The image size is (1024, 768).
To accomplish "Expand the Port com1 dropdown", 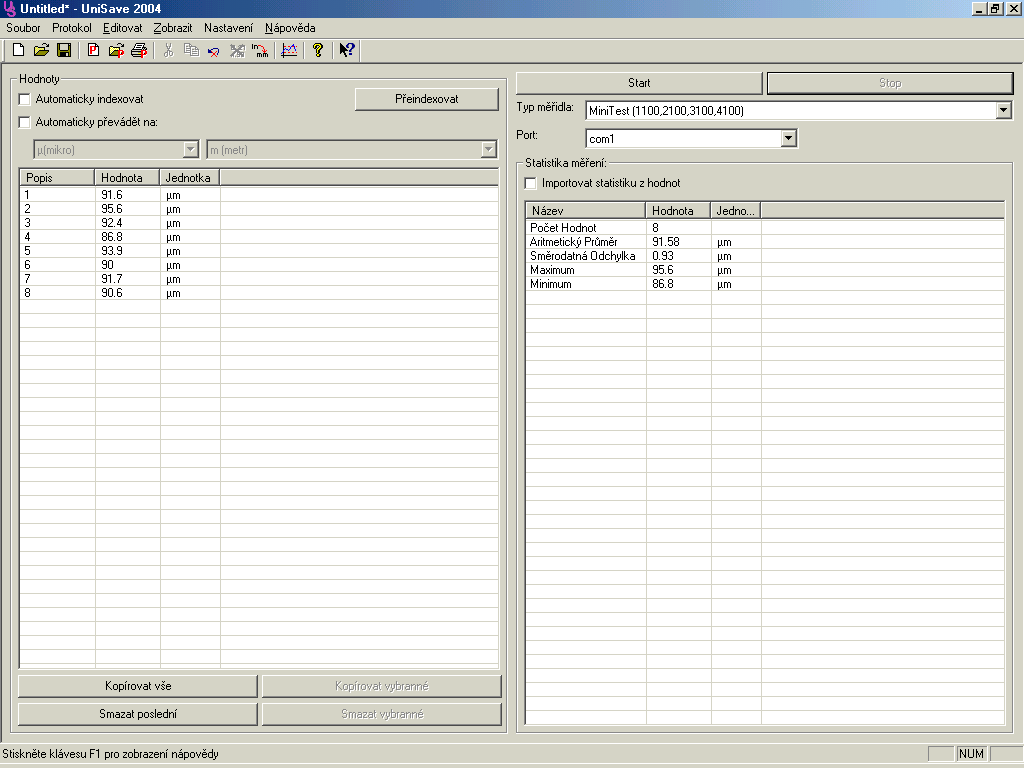I will (788, 138).
